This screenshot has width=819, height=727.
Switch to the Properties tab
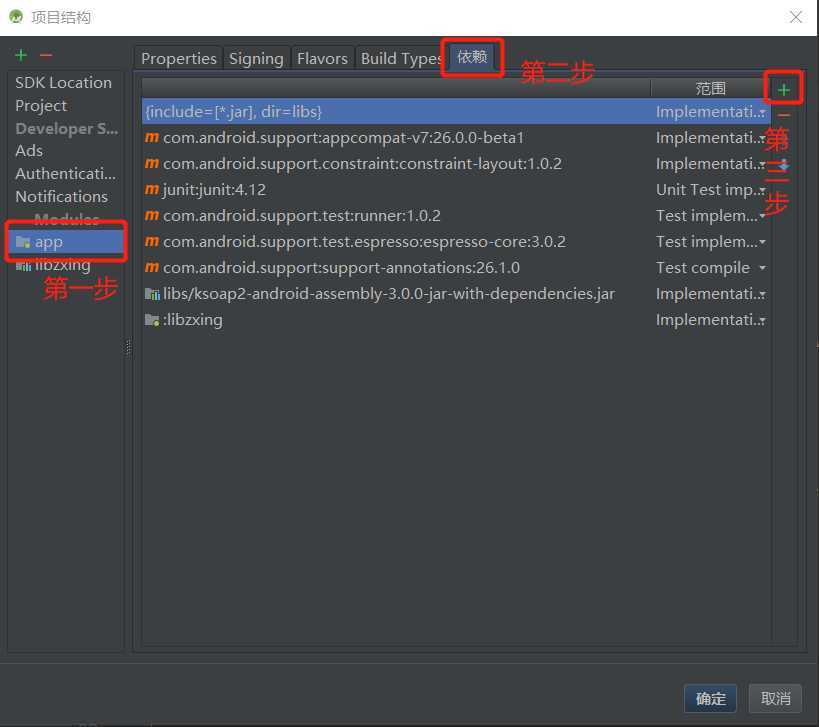click(x=179, y=58)
